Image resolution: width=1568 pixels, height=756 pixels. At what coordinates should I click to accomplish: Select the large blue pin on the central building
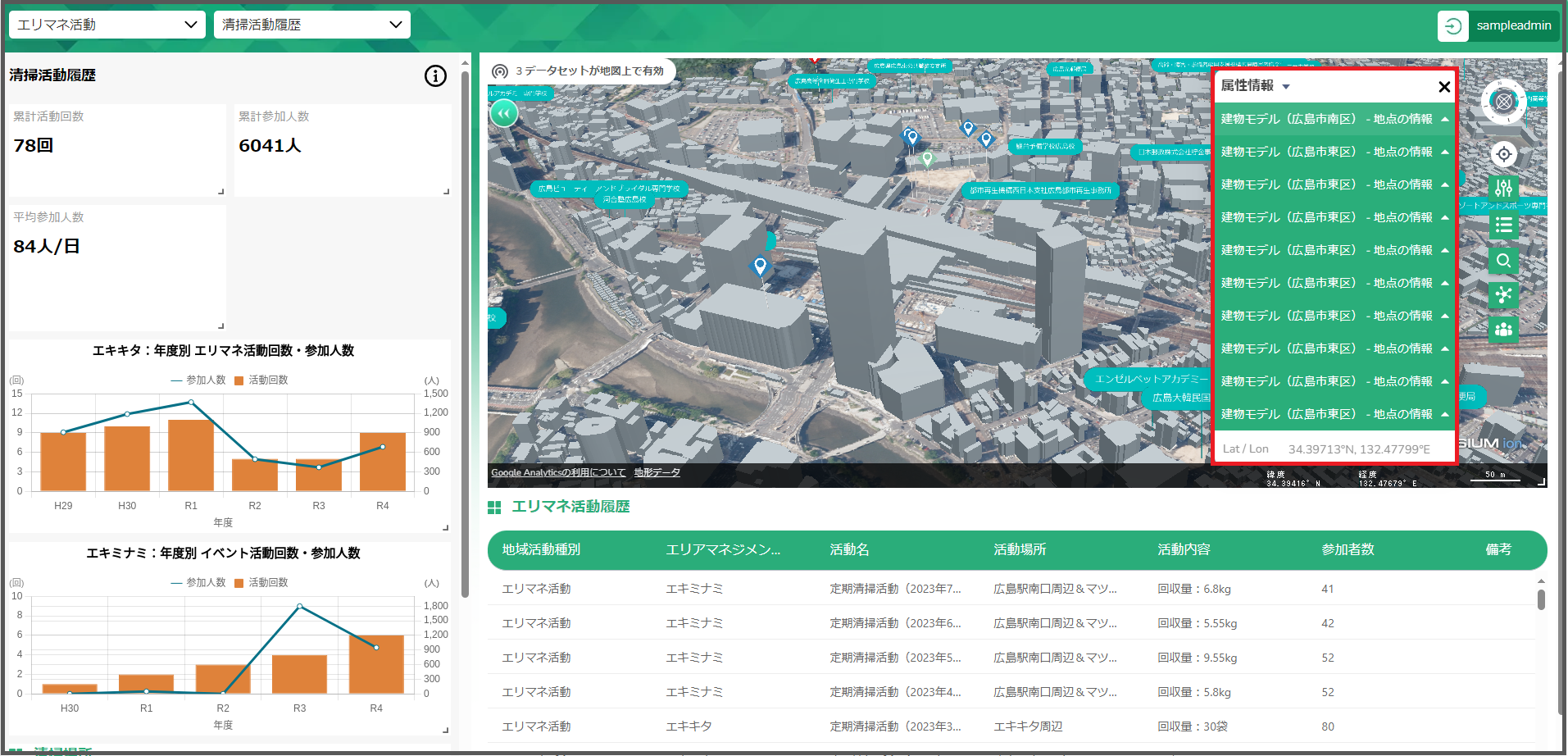pos(760,266)
